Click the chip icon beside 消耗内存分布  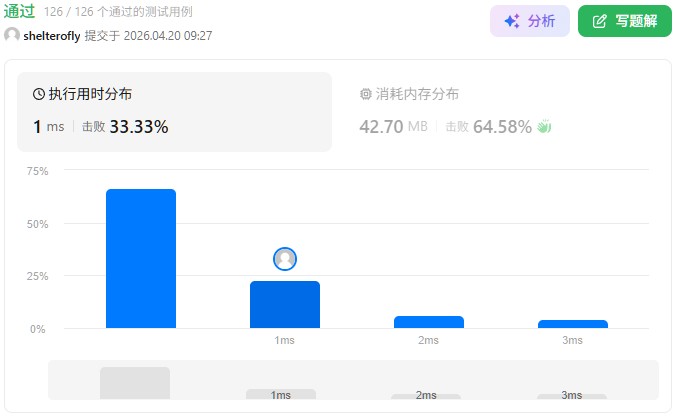tap(365, 95)
